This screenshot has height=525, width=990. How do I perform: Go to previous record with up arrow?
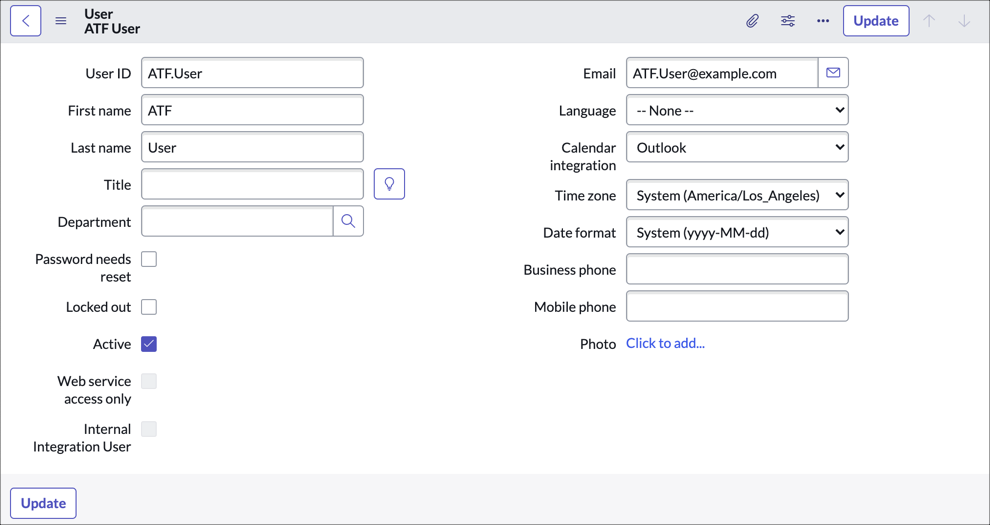click(x=929, y=21)
